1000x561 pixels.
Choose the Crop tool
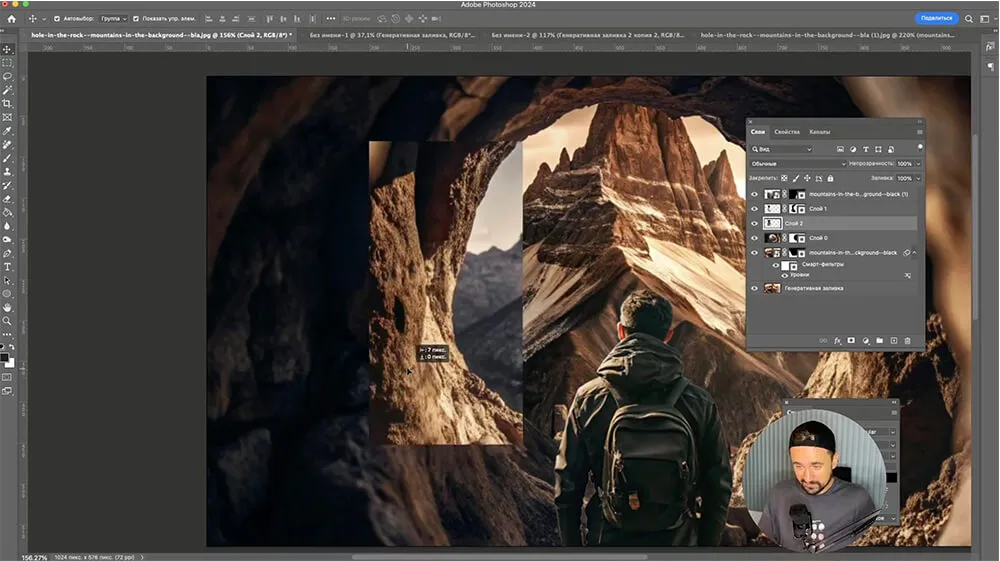(x=7, y=103)
